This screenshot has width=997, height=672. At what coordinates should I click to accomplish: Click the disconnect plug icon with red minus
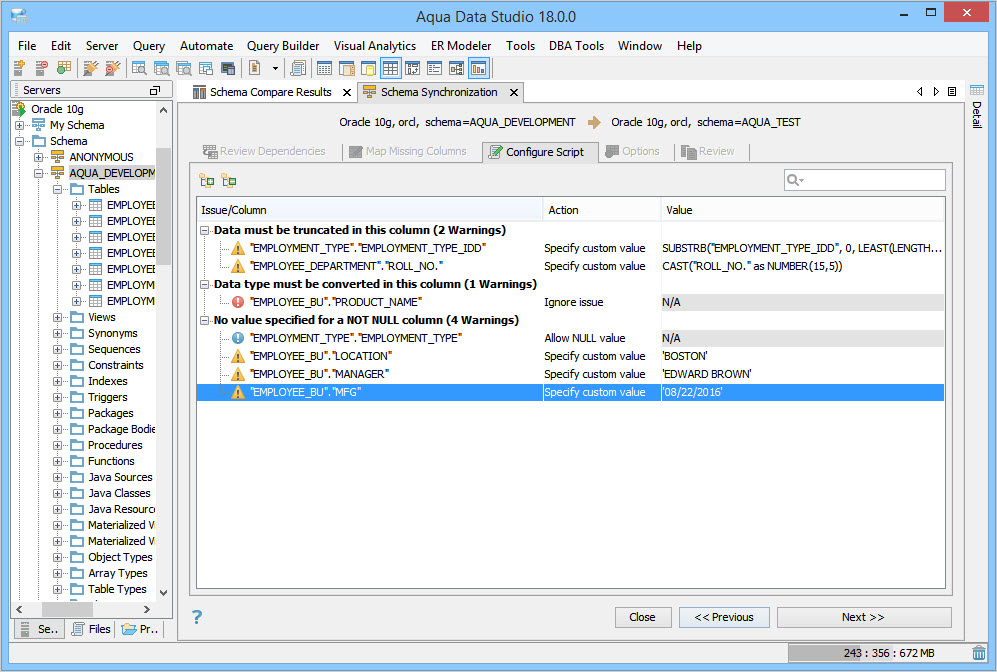tap(113, 68)
